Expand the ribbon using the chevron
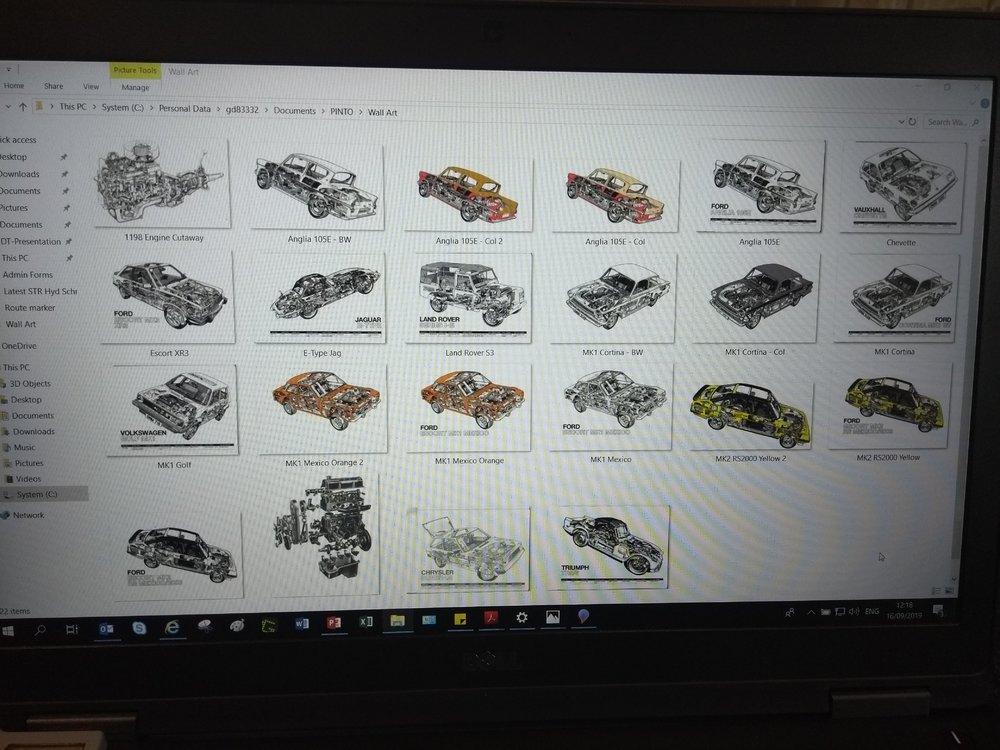 (974, 103)
